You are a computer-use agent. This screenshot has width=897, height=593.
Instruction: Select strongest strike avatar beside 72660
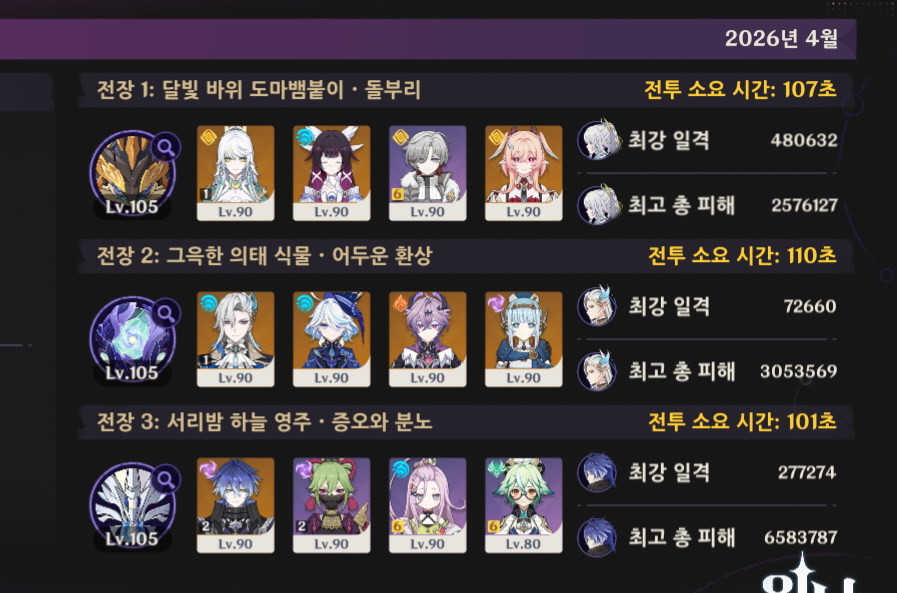pos(597,306)
